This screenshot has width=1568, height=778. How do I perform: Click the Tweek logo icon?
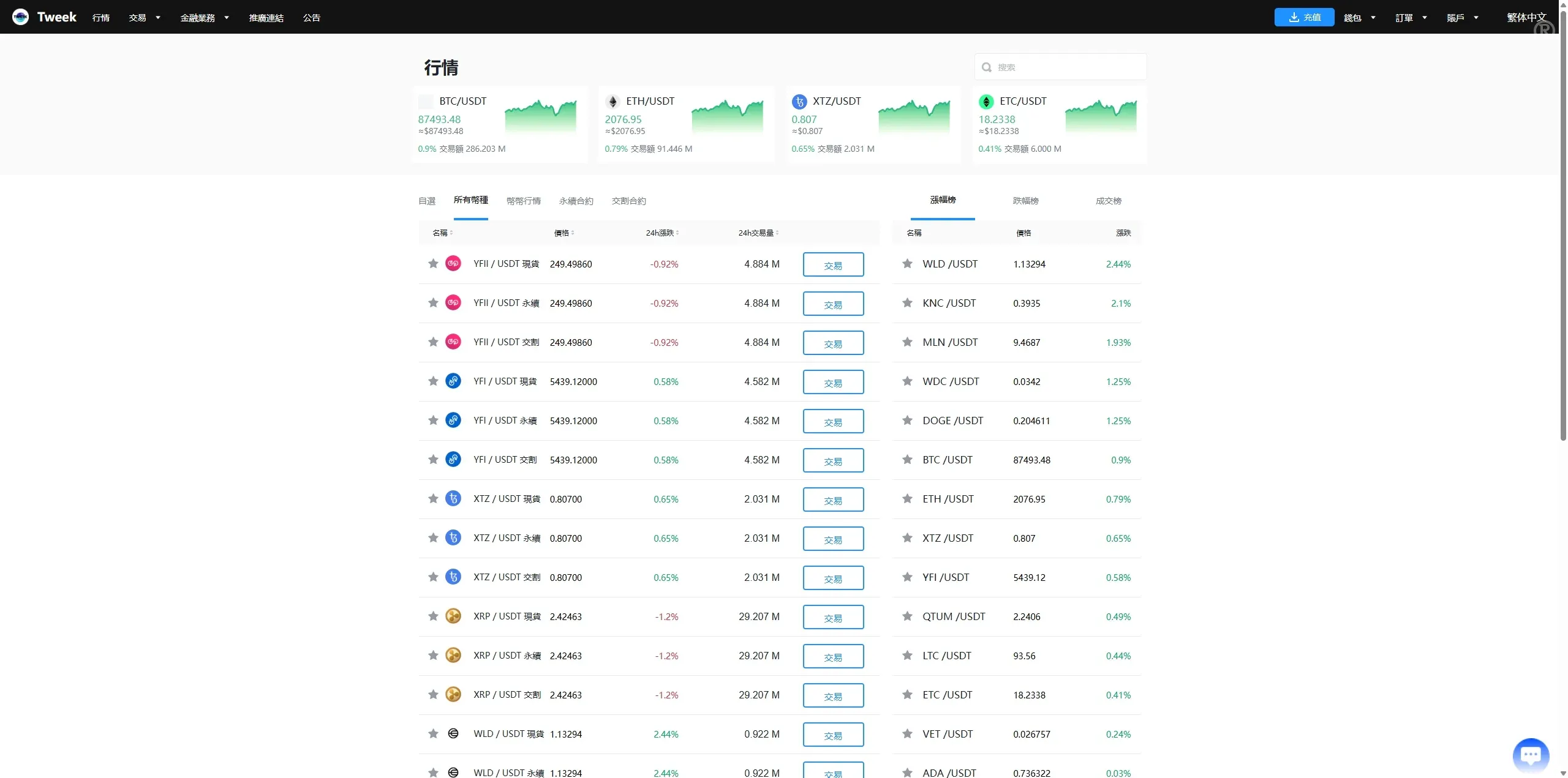coord(20,17)
